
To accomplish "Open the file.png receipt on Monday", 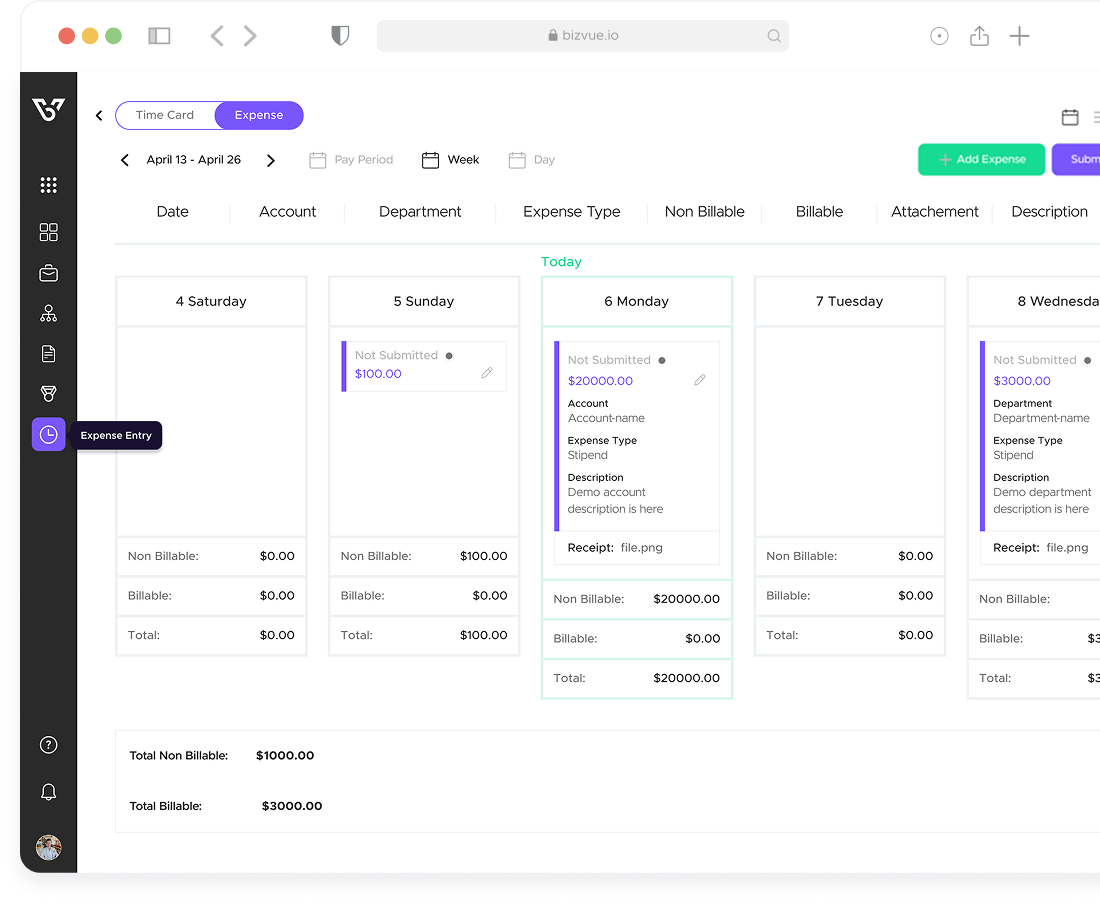I will coord(641,548).
